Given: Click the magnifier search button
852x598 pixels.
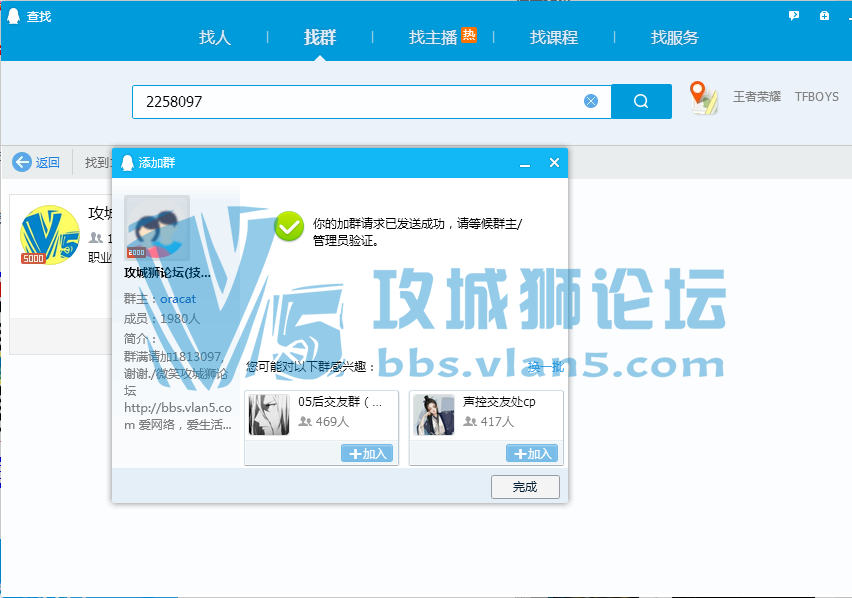Looking at the screenshot, I should click(x=641, y=101).
